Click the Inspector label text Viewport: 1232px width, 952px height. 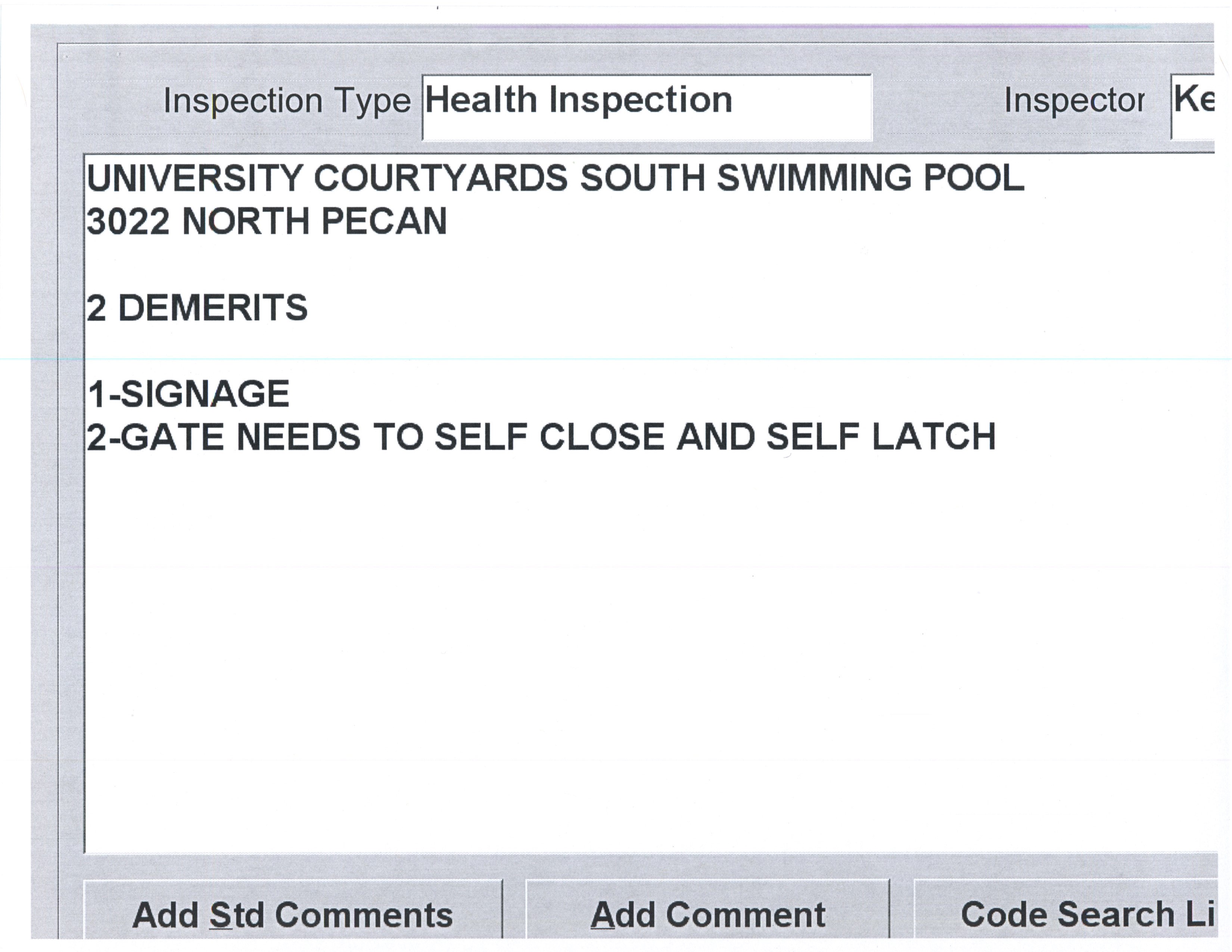coord(1074,102)
